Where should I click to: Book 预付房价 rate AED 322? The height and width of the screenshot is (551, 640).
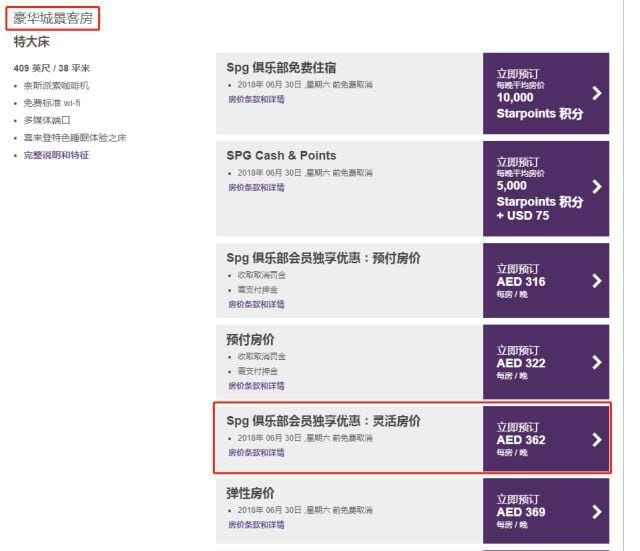point(546,362)
